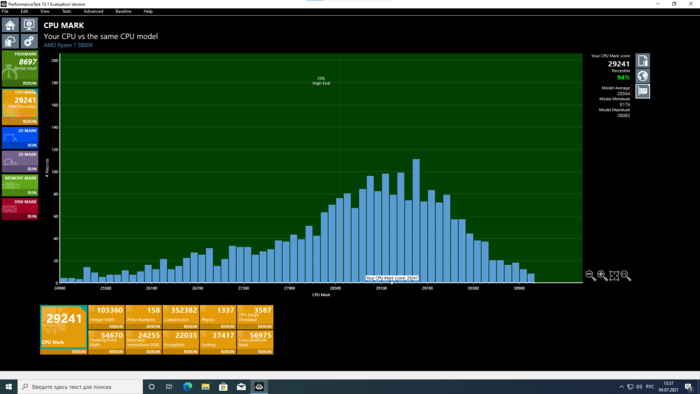Open the Baseline menu
This screenshot has width=700, height=394.
pyautogui.click(x=123, y=12)
